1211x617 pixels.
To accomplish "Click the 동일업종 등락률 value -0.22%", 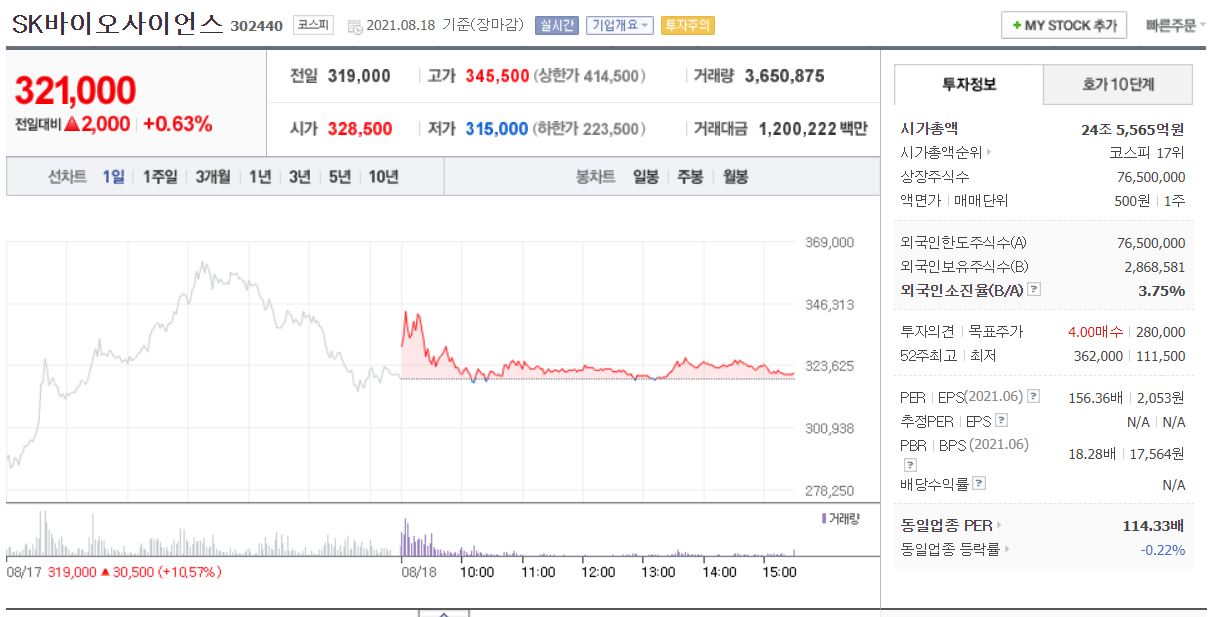I will point(1163,549).
